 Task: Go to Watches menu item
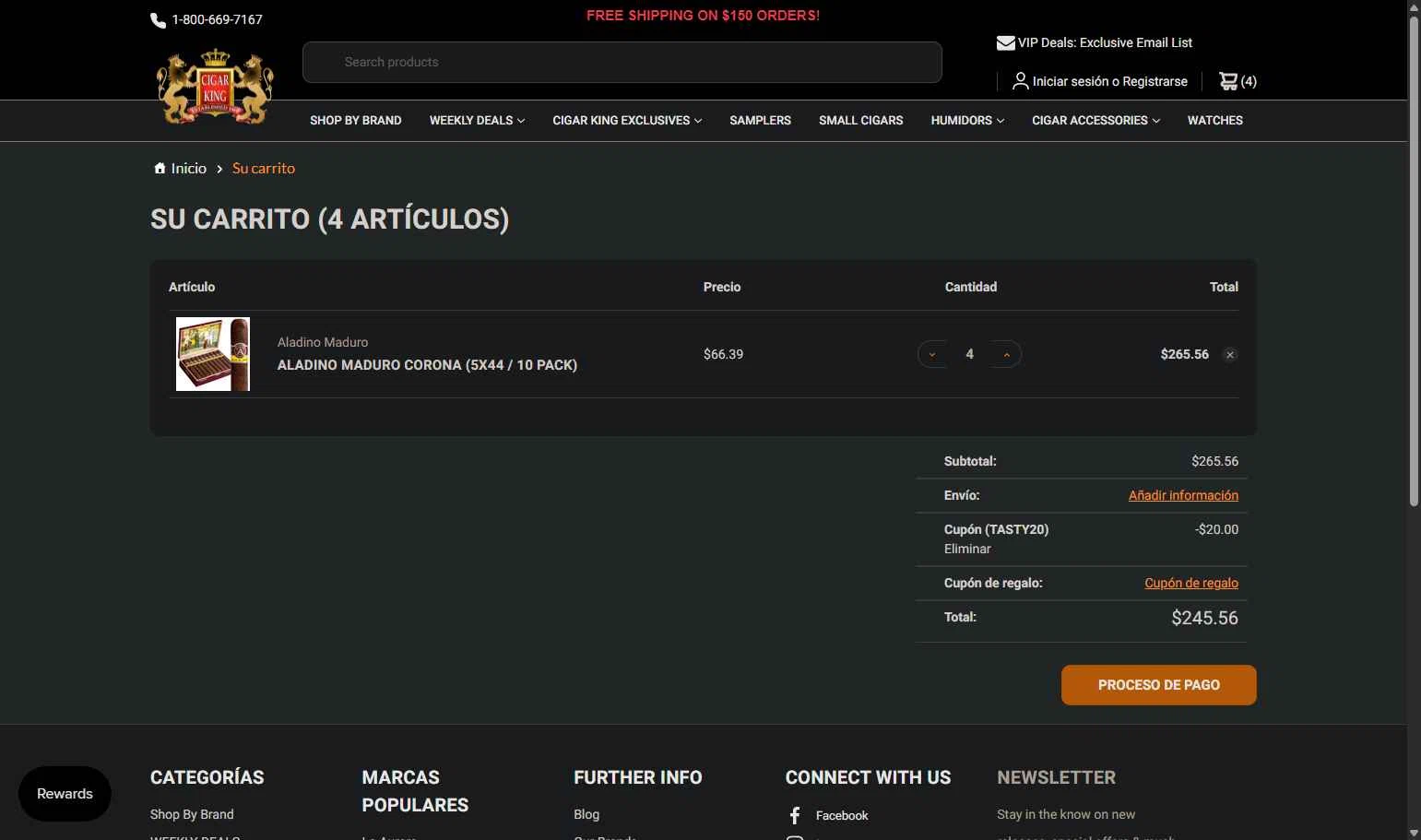[1214, 121]
